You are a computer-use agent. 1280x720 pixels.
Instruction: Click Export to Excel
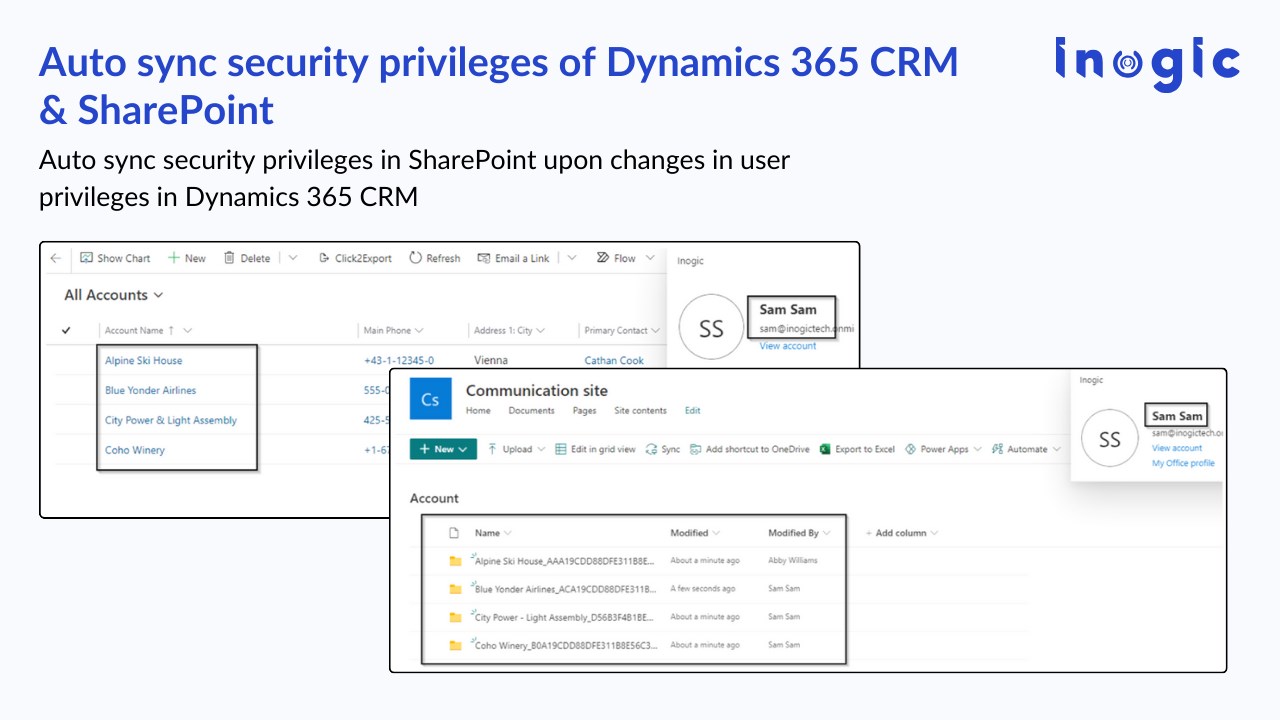(858, 449)
